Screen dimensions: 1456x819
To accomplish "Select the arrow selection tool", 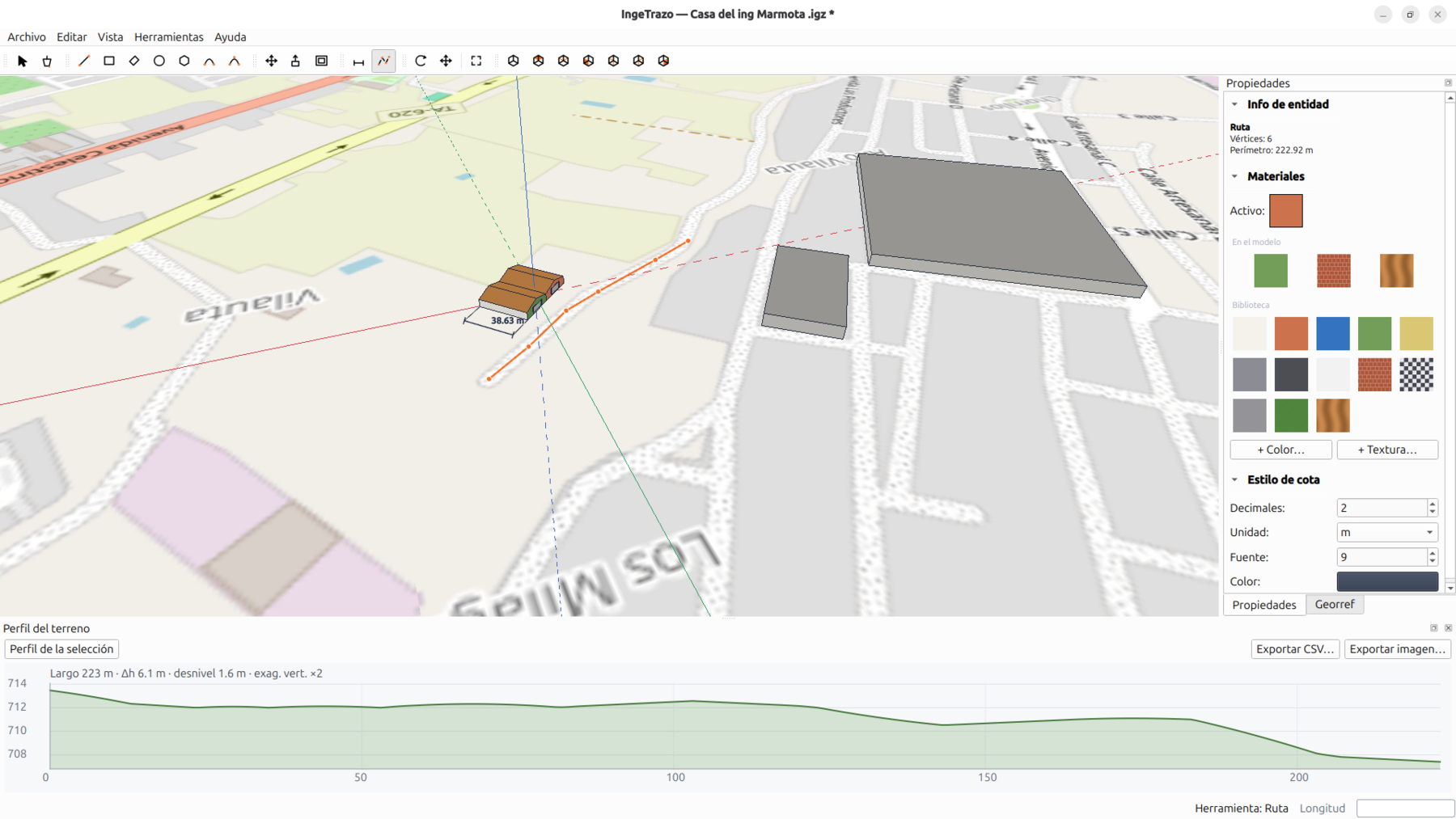I will tap(22, 61).
